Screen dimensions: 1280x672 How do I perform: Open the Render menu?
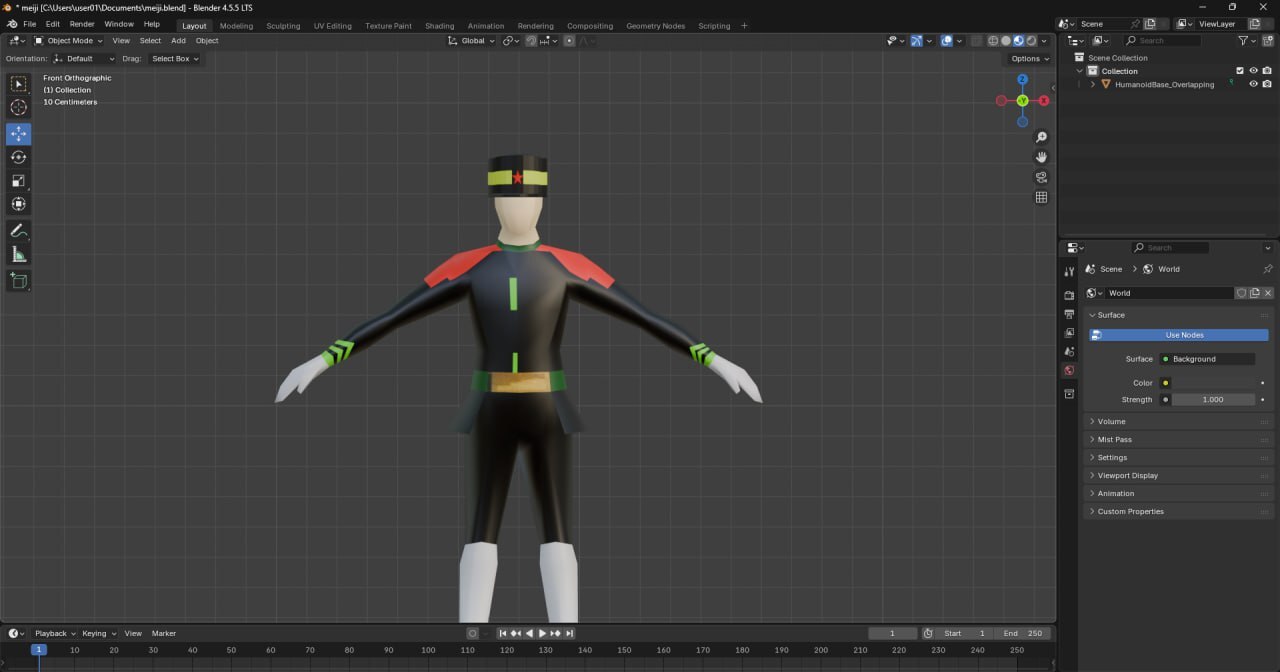[x=82, y=24]
